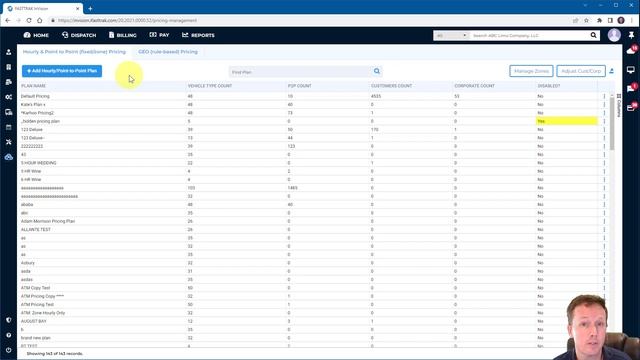Sort by CUSTOMERS COUNT column header
The image size is (640, 360).
(x=391, y=86)
